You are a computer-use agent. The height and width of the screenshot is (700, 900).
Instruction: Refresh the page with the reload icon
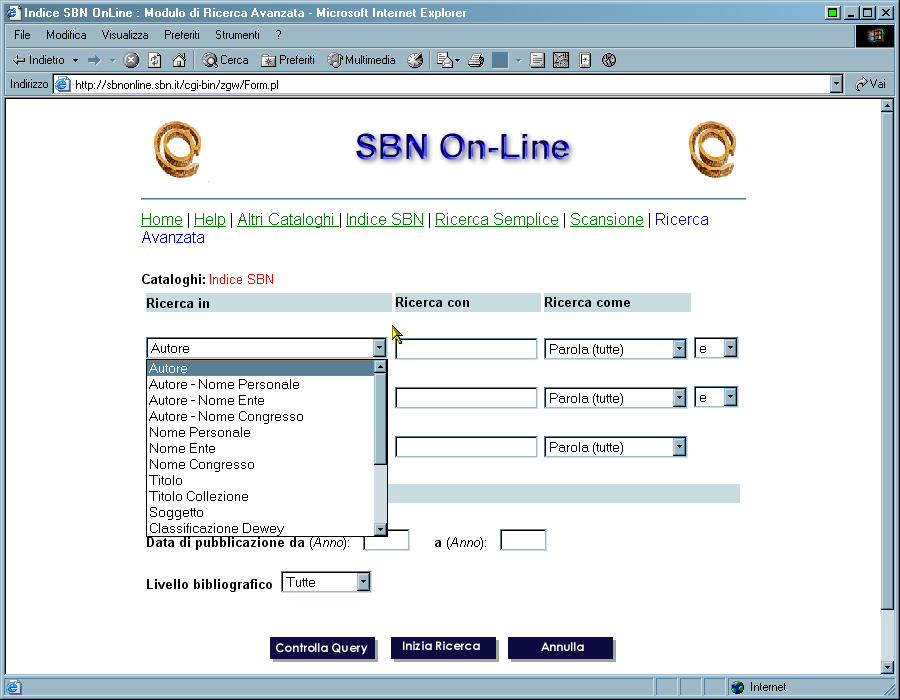155,60
